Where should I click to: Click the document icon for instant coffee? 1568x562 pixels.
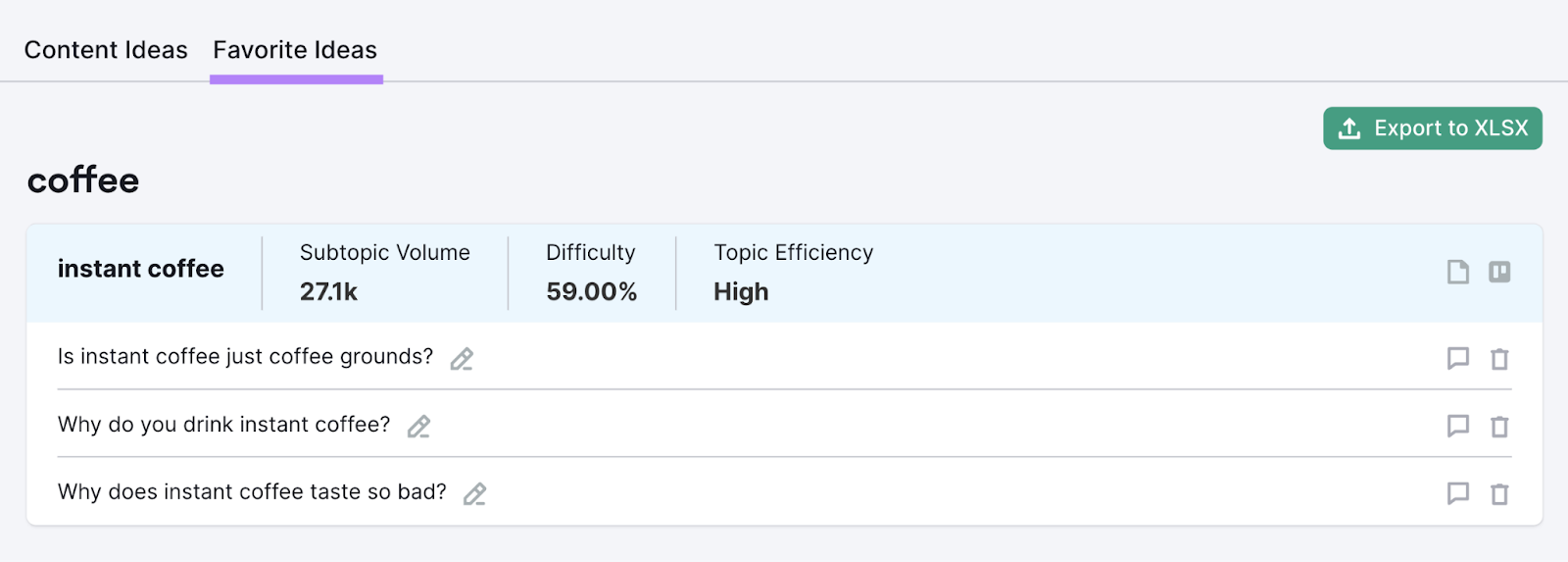[x=1458, y=272]
